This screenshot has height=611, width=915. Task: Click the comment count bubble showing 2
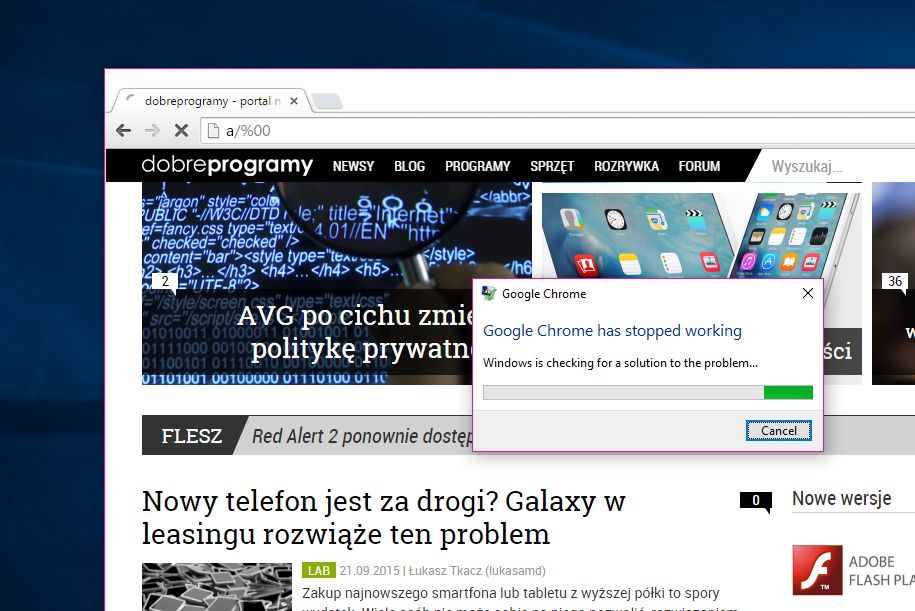tap(165, 282)
